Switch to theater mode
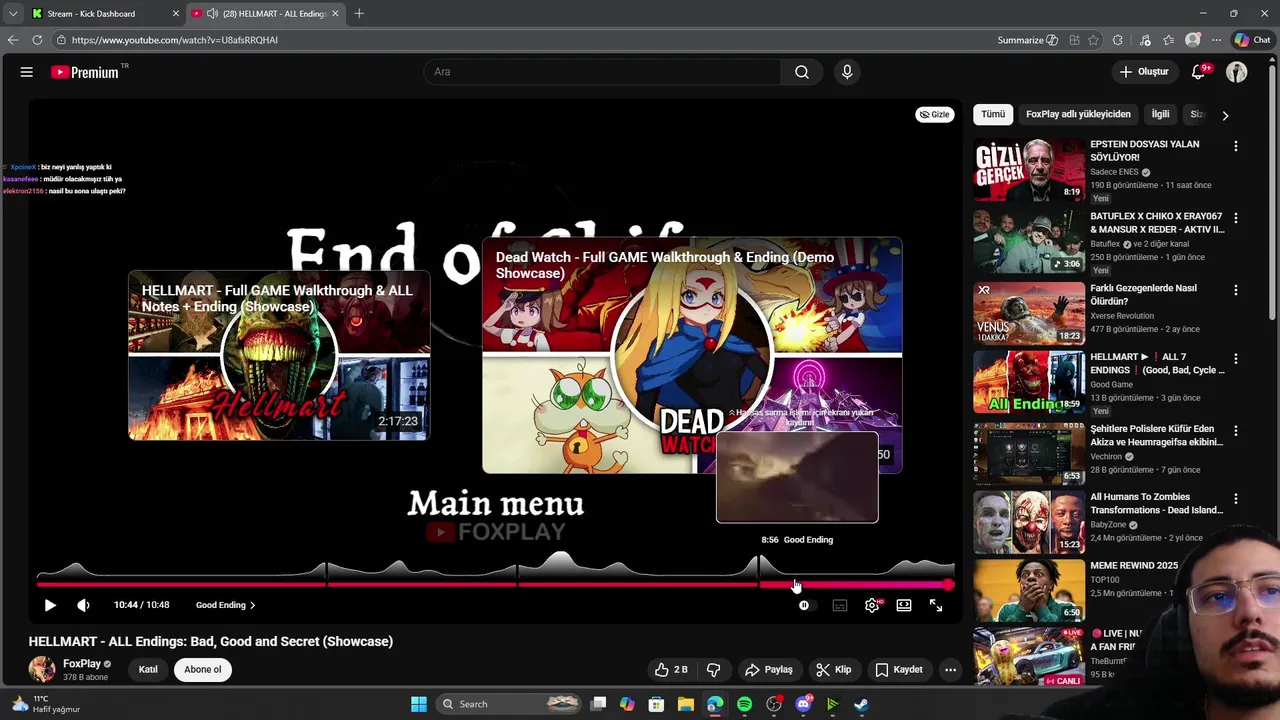The image size is (1280, 720). [904, 605]
